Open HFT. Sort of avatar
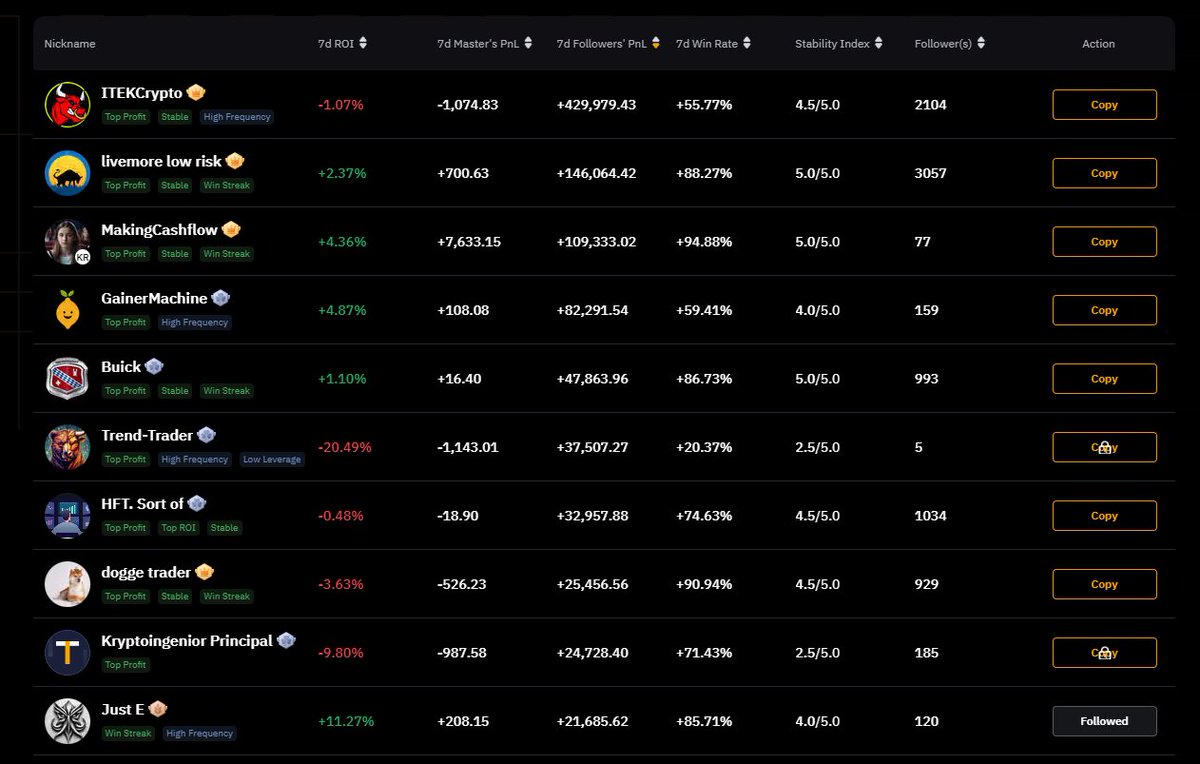 67,515
